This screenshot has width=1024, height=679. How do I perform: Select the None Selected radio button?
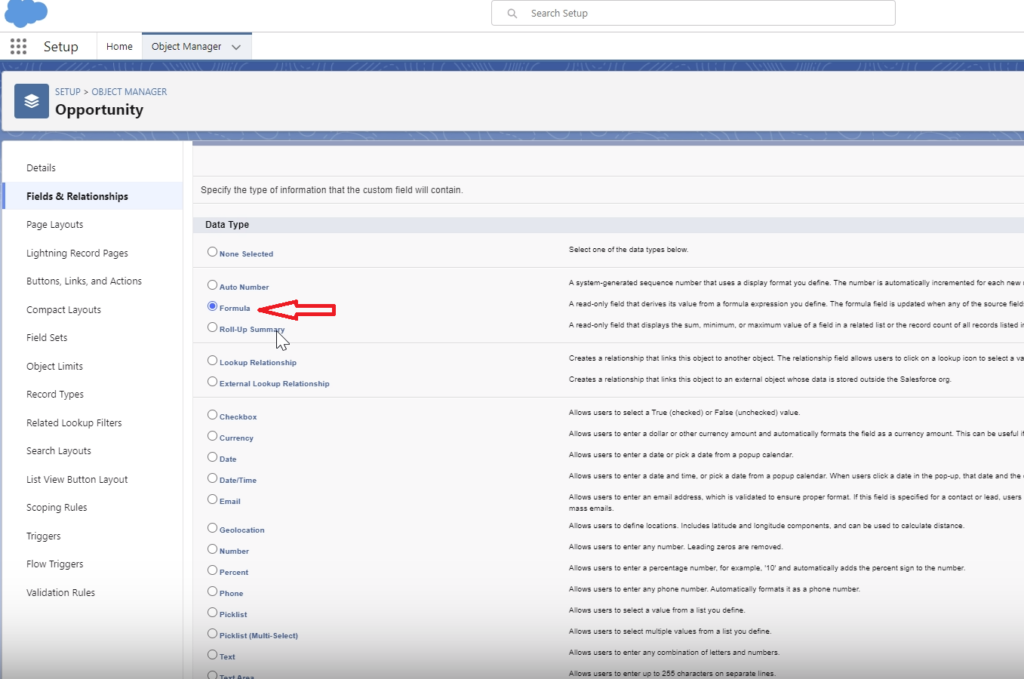tap(212, 251)
